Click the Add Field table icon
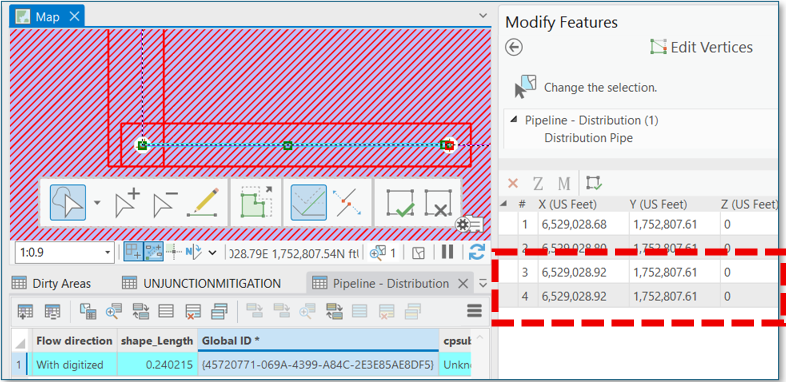The image size is (786, 382). (25, 312)
